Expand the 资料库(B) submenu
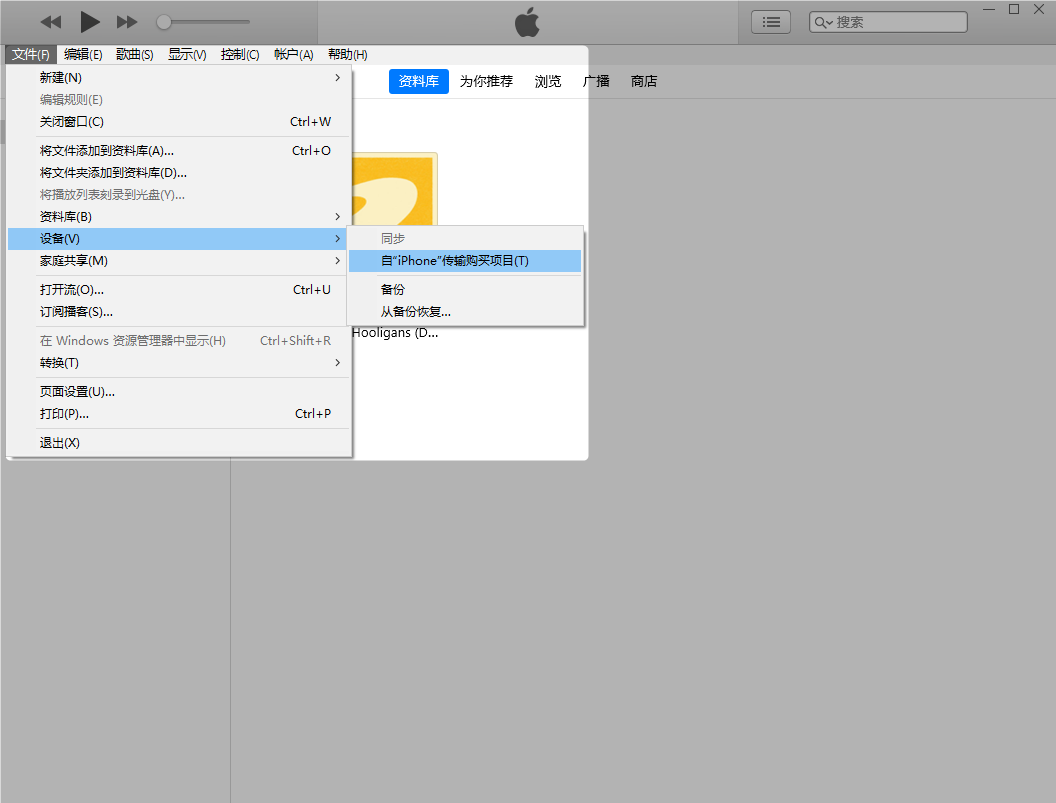The height and width of the screenshot is (803, 1056). 179,217
